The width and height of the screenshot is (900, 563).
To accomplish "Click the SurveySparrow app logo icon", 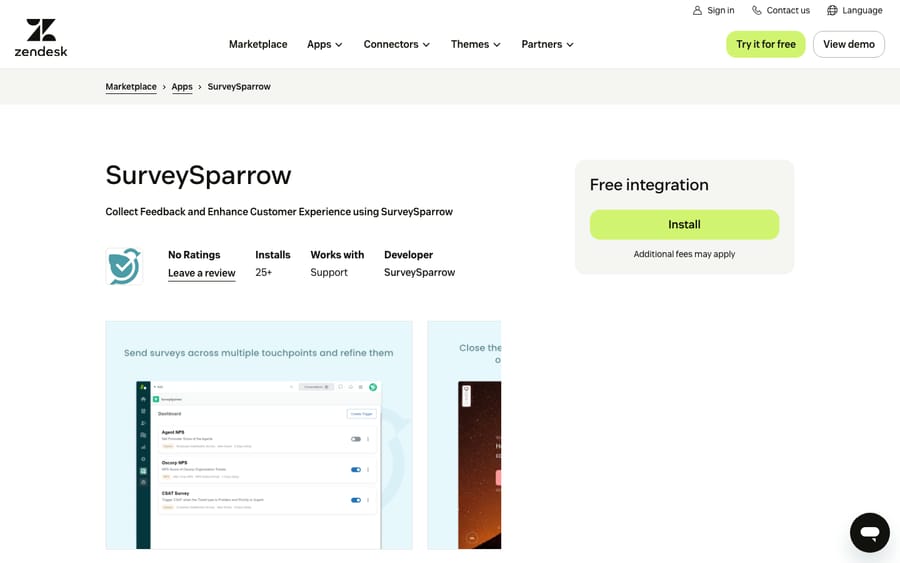I will tap(124, 266).
